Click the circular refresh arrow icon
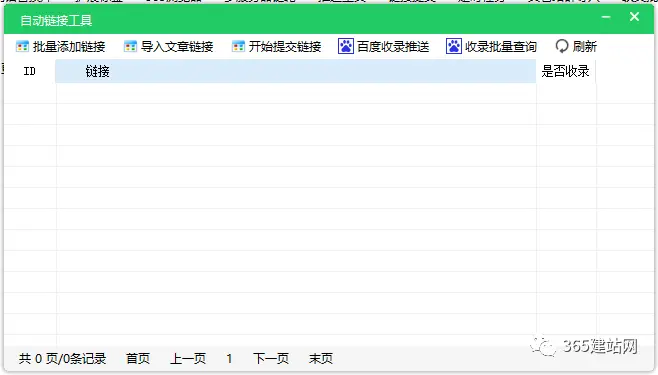 [x=561, y=46]
